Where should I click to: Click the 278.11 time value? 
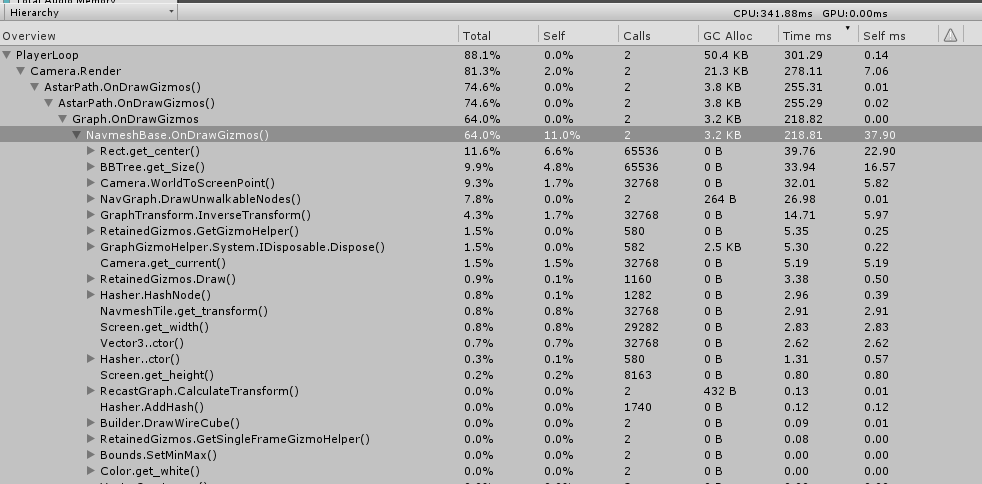tap(801, 71)
